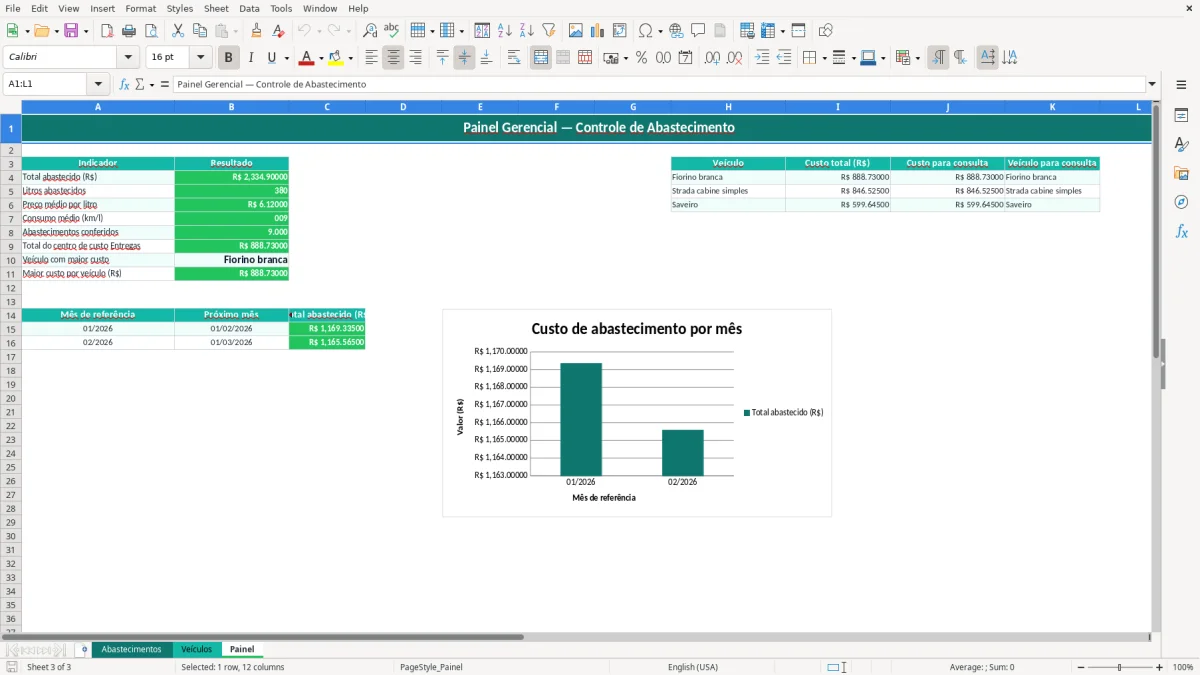The image size is (1200, 675).
Task: Insert a pivot table
Action: click(620, 31)
